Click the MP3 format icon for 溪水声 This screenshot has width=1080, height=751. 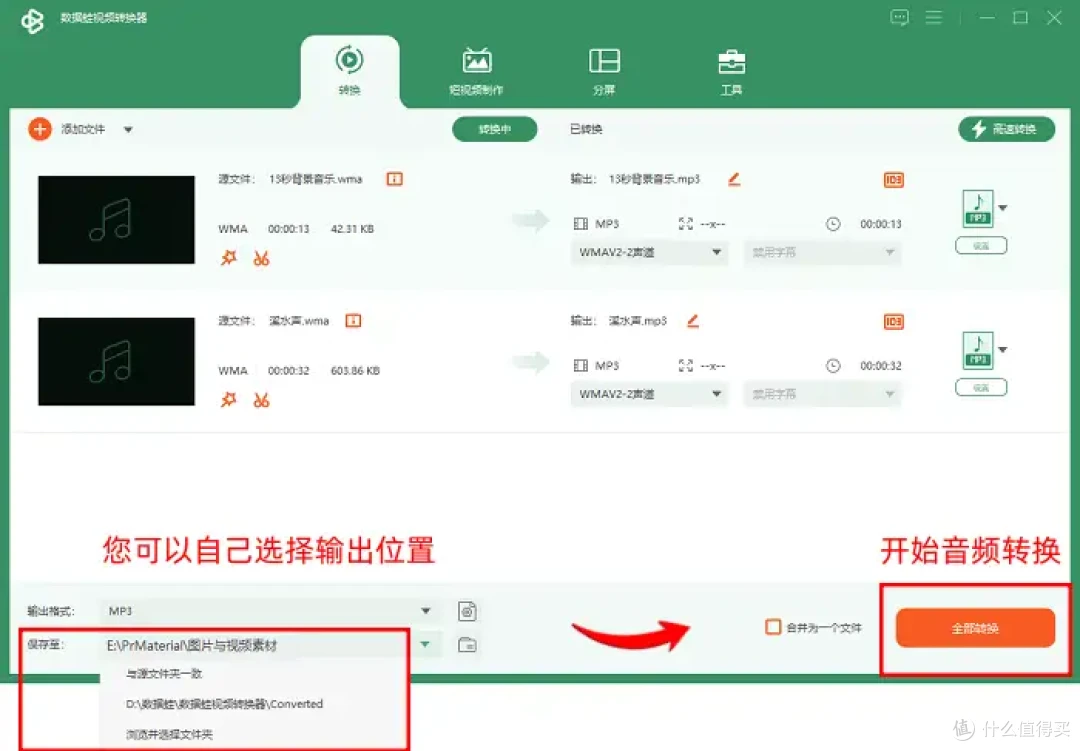[978, 350]
